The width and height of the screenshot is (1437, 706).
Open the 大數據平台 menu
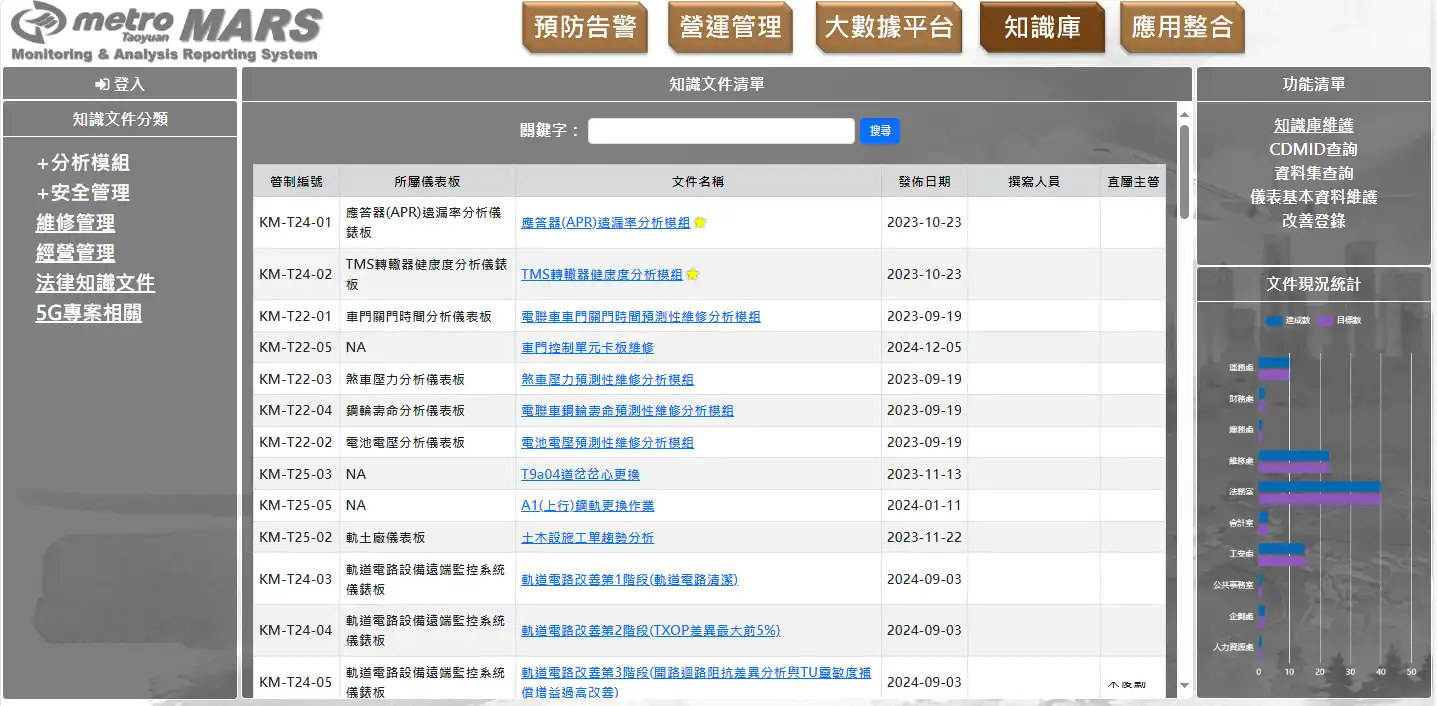[x=889, y=28]
